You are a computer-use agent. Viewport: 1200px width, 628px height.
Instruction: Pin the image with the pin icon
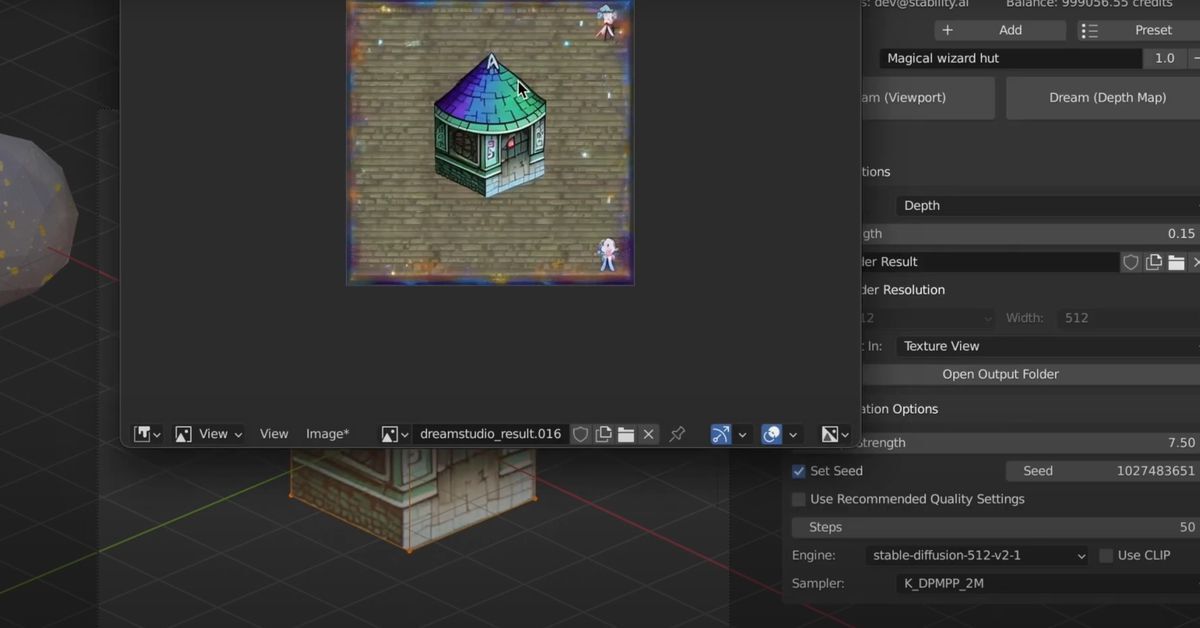677,434
